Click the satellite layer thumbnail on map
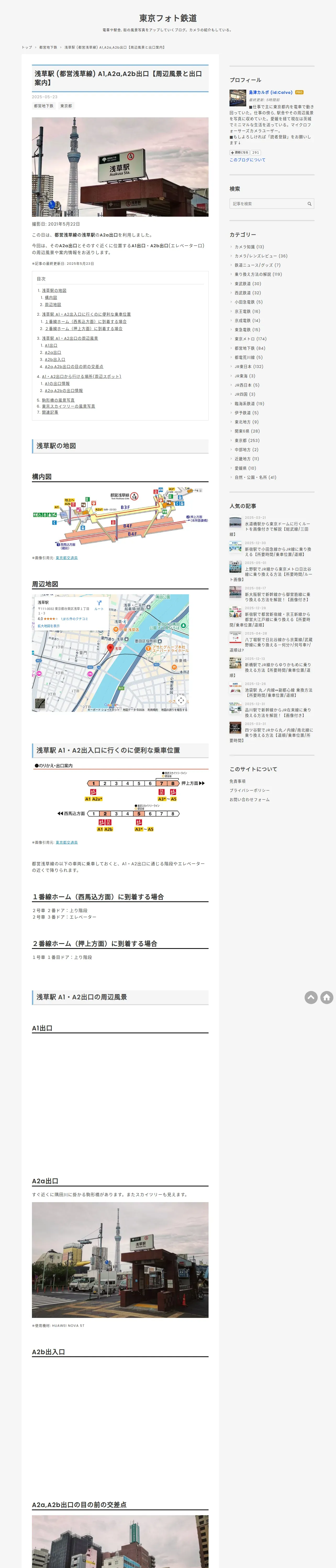The width and height of the screenshot is (336, 1568). (x=40, y=704)
